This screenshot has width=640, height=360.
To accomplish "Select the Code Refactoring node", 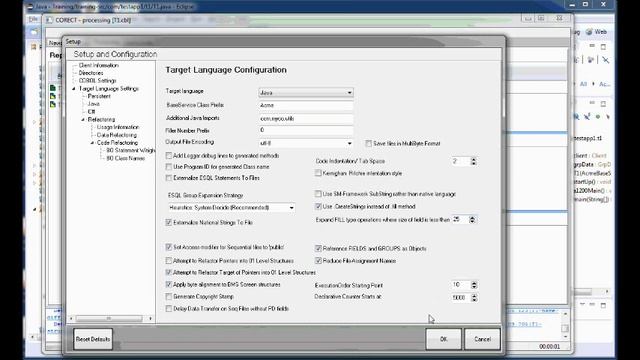I will tap(117, 143).
